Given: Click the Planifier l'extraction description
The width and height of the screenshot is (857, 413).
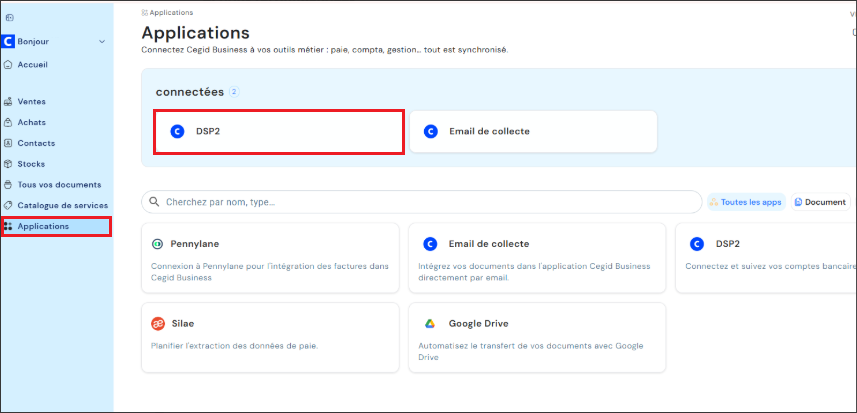Looking at the screenshot, I should (x=234, y=346).
